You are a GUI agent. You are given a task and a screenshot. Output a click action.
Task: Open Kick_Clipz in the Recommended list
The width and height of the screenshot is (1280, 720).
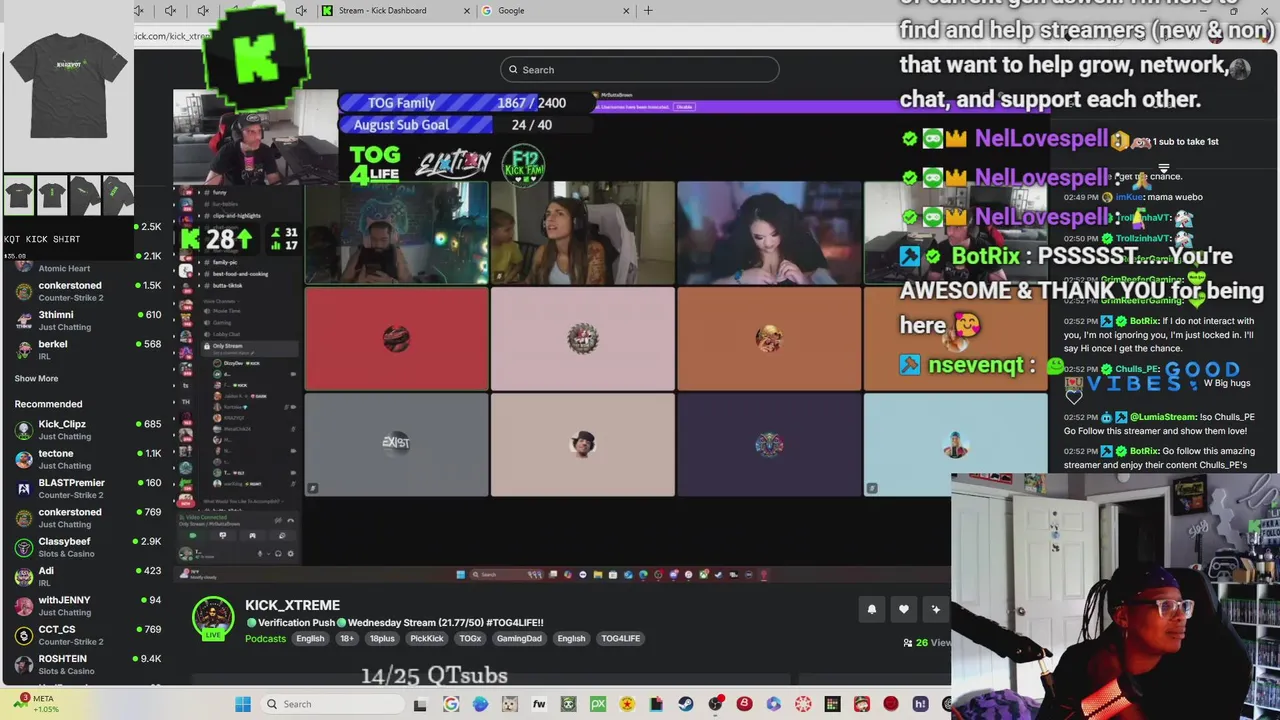click(88, 429)
